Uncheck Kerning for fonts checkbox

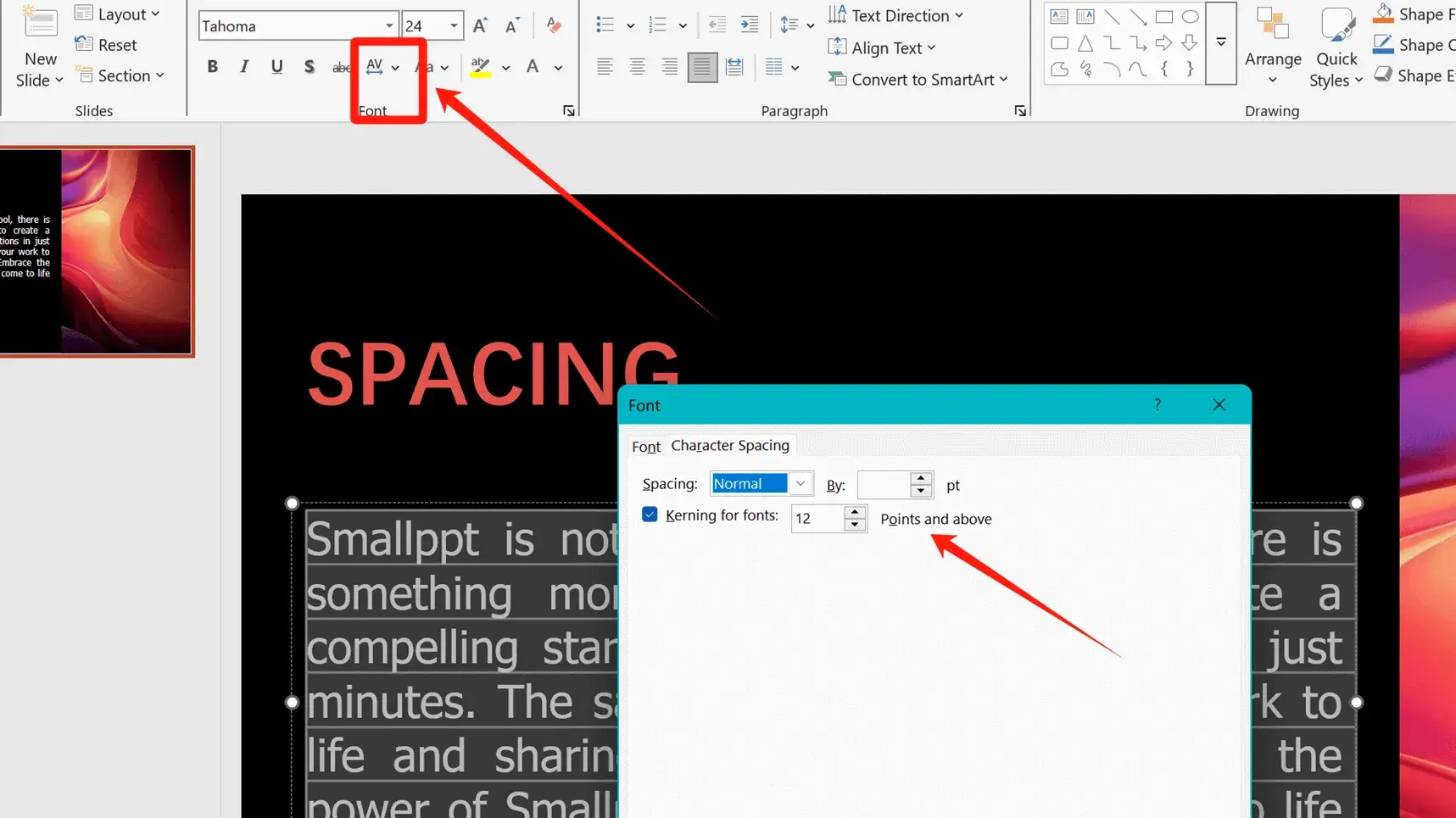pyautogui.click(x=650, y=515)
